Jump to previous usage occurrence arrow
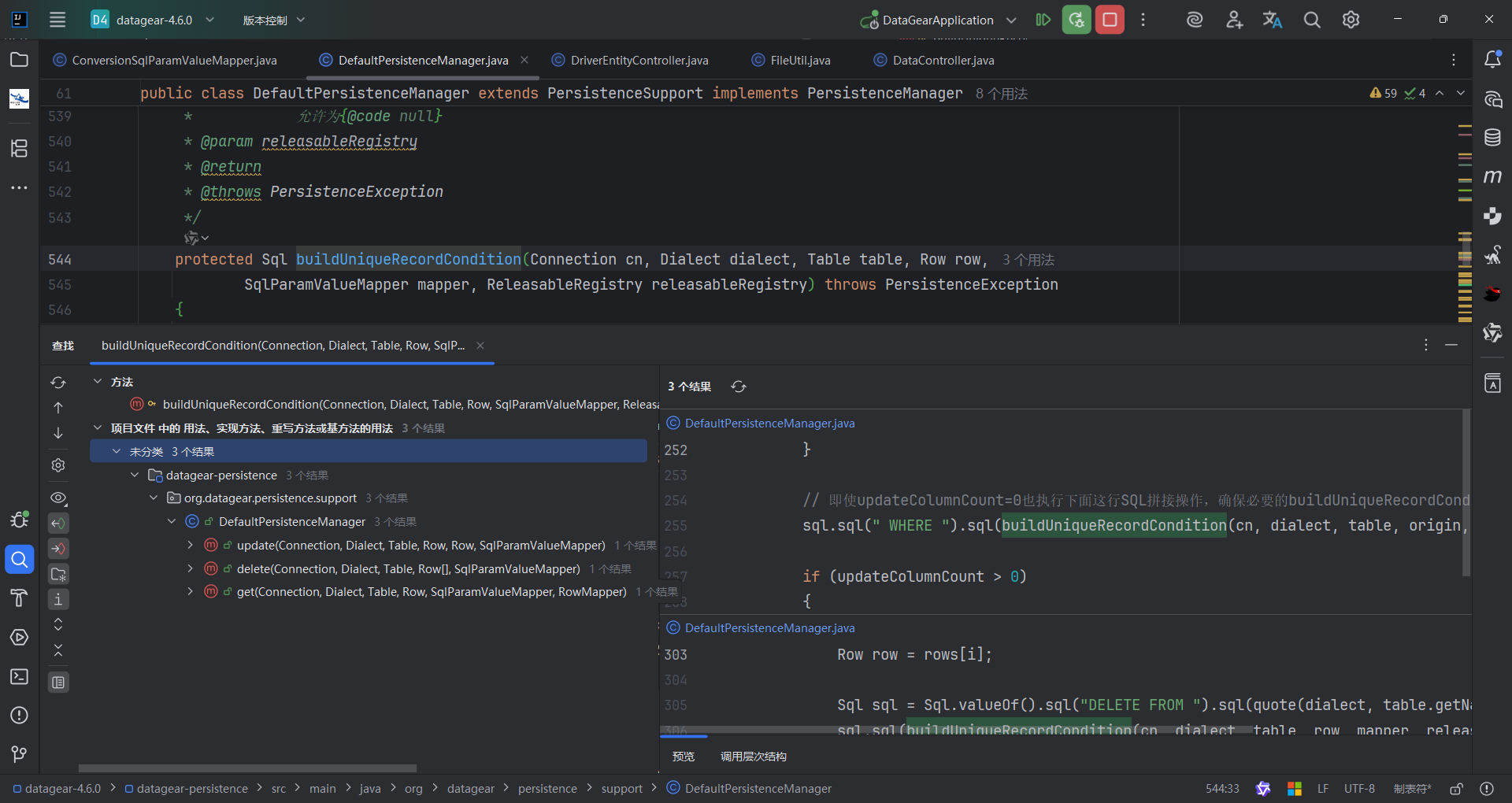 [58, 407]
